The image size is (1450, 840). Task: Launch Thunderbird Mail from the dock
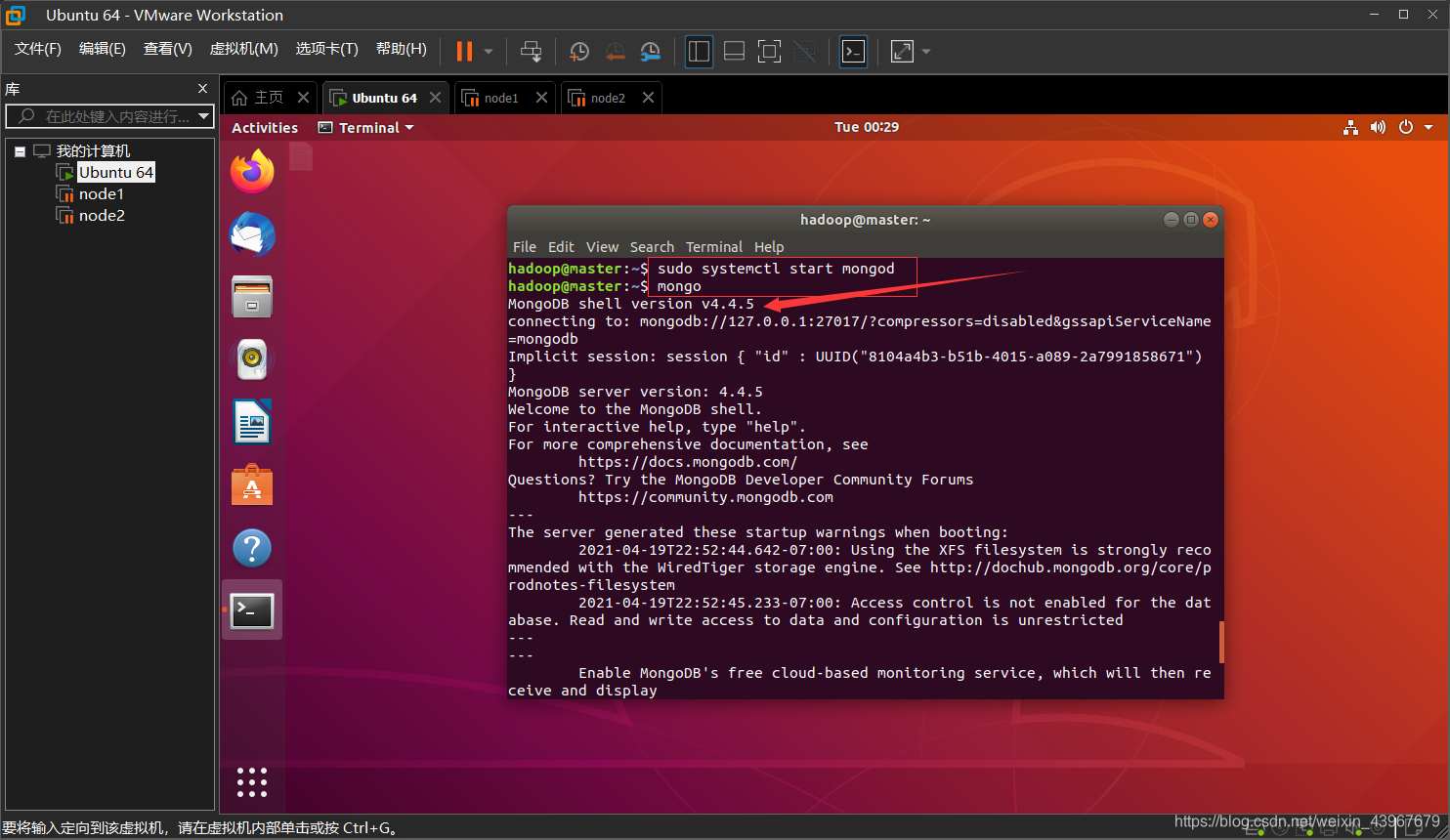252,234
